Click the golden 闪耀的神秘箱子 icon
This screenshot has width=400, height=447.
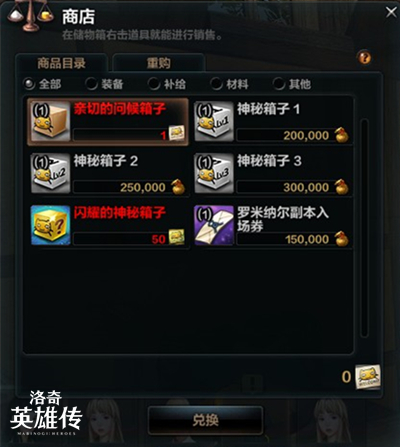click(50, 225)
